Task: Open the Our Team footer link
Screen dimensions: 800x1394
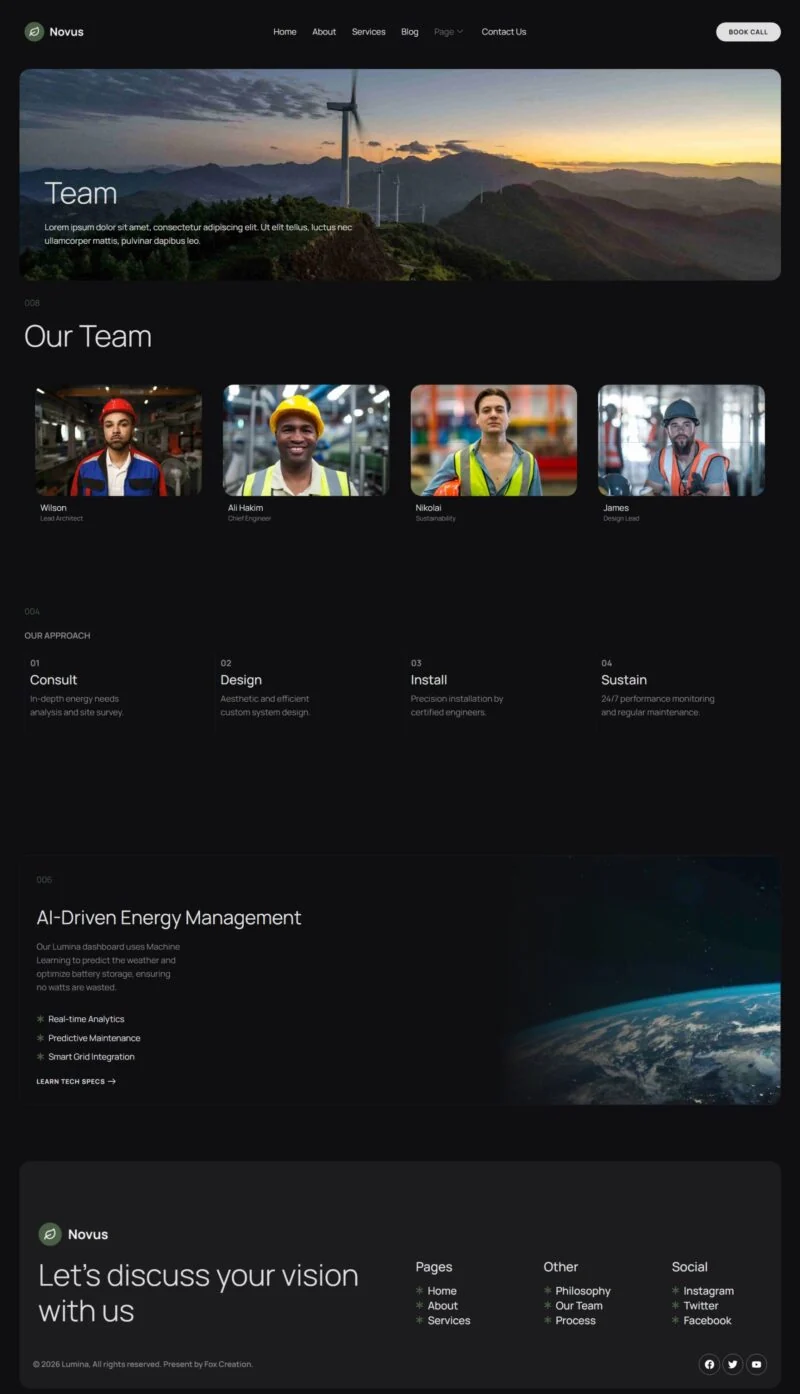Action: tap(579, 1306)
